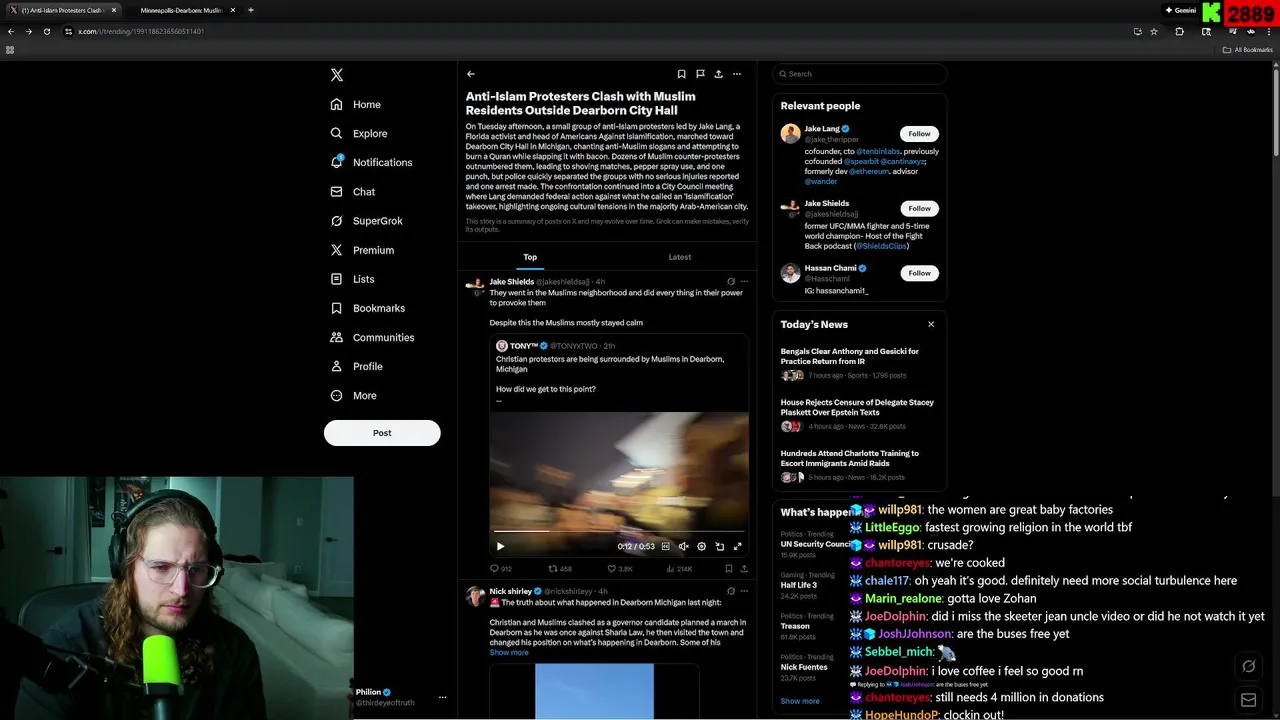This screenshot has height=720, width=1280.
Task: Open Chat from the sidebar
Action: tap(352, 191)
